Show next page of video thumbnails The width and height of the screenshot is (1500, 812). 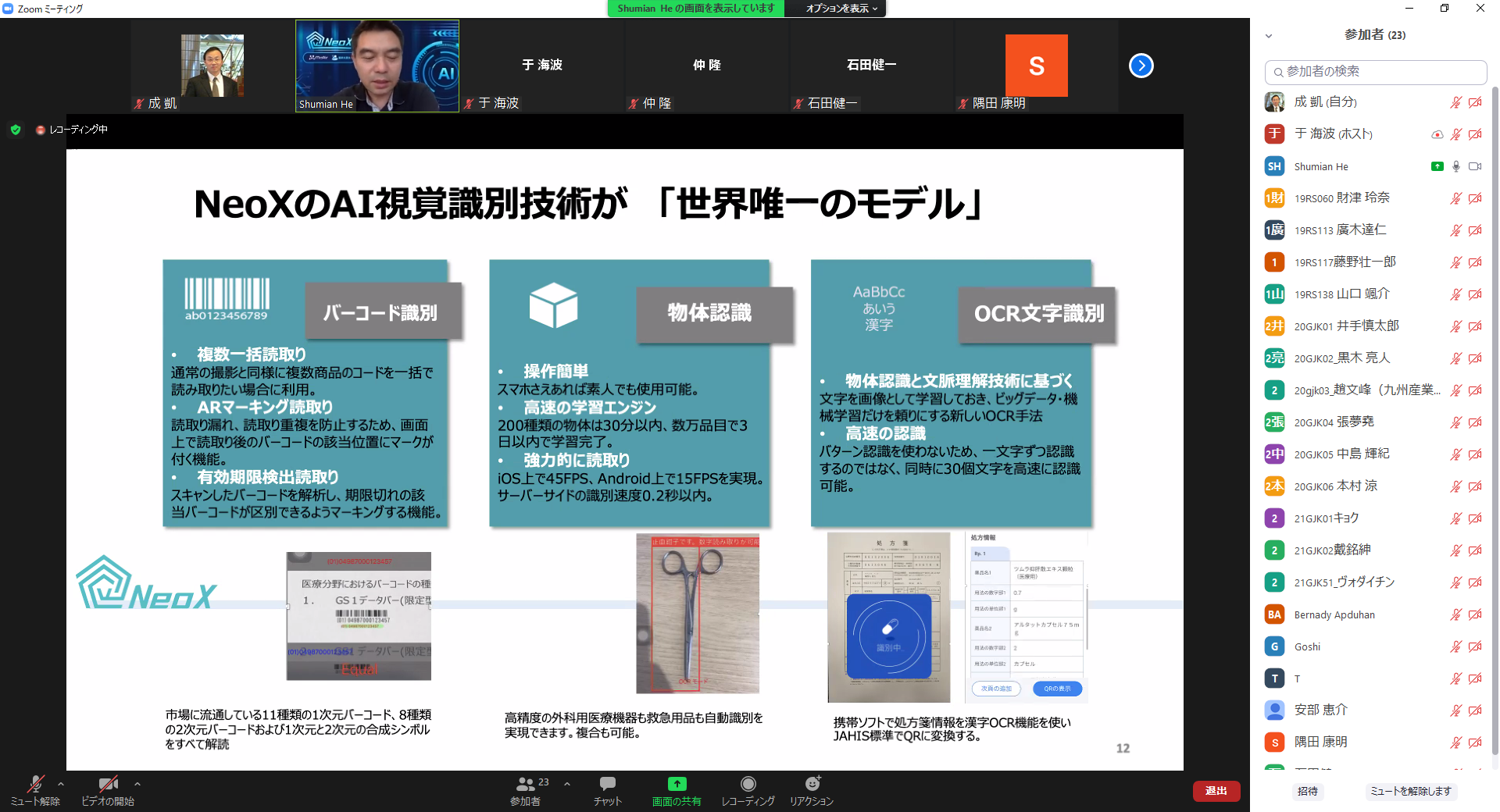click(x=1141, y=66)
